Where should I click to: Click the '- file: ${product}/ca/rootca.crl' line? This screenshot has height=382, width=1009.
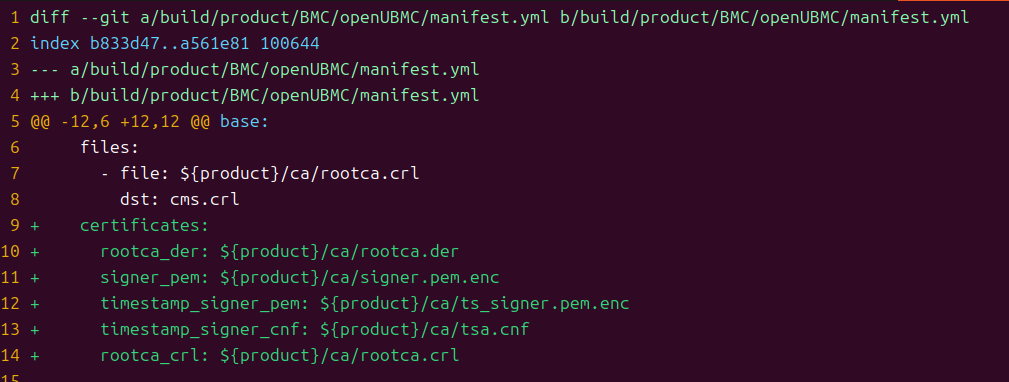pyautogui.click(x=260, y=174)
